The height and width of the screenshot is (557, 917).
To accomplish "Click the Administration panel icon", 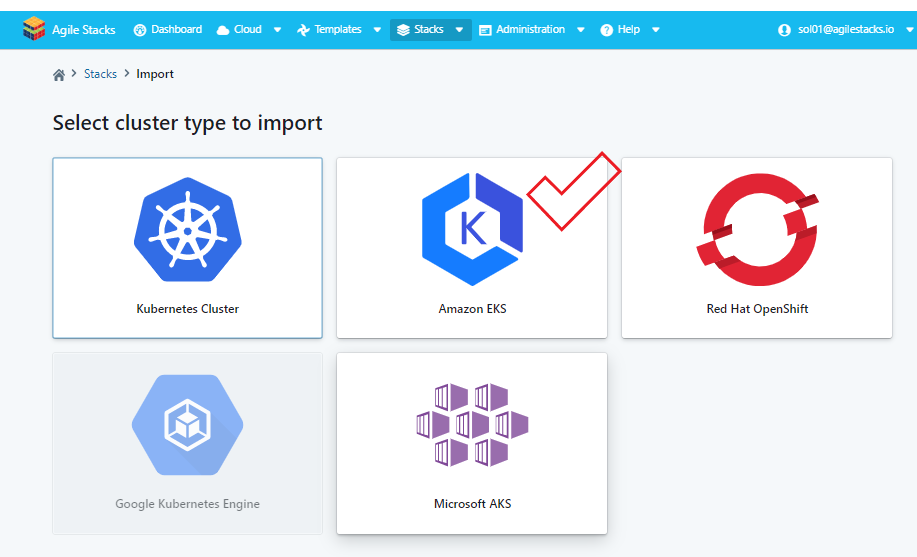I will [x=485, y=30].
